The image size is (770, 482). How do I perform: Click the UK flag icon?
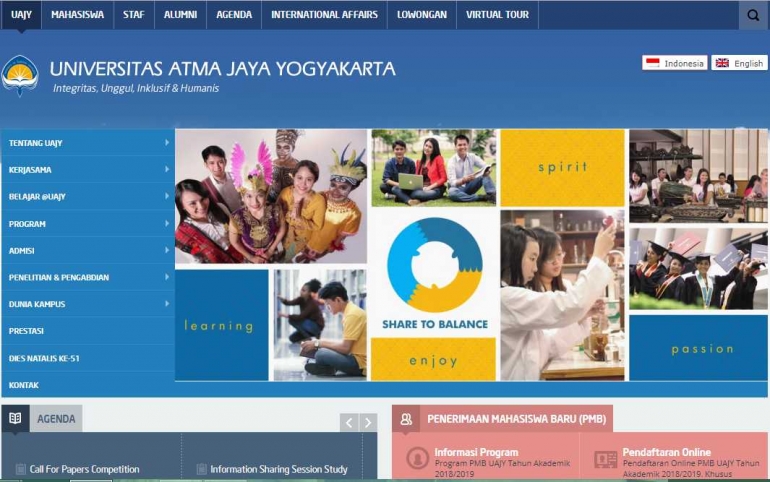click(722, 63)
